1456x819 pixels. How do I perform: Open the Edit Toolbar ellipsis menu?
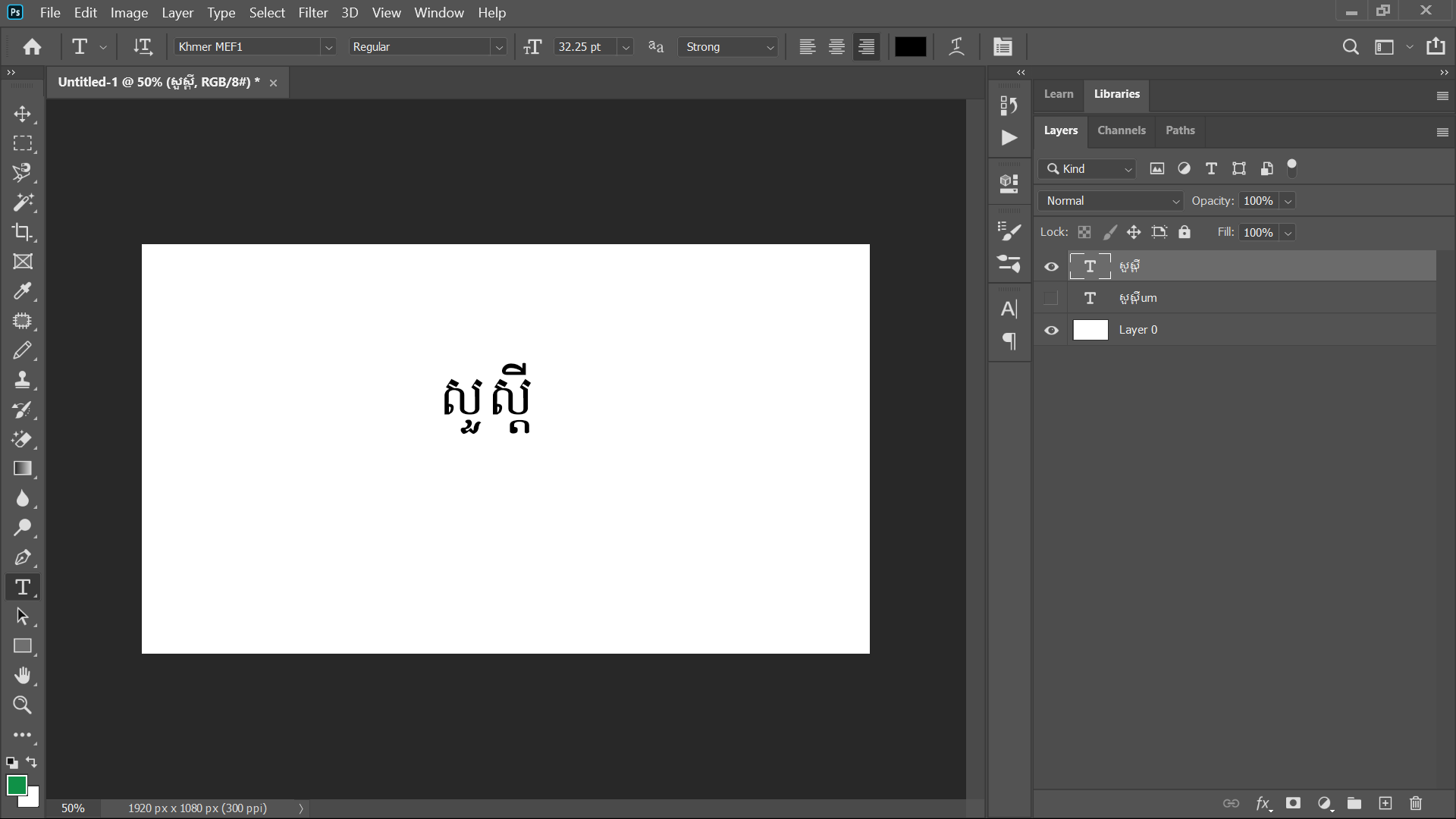[x=23, y=735]
